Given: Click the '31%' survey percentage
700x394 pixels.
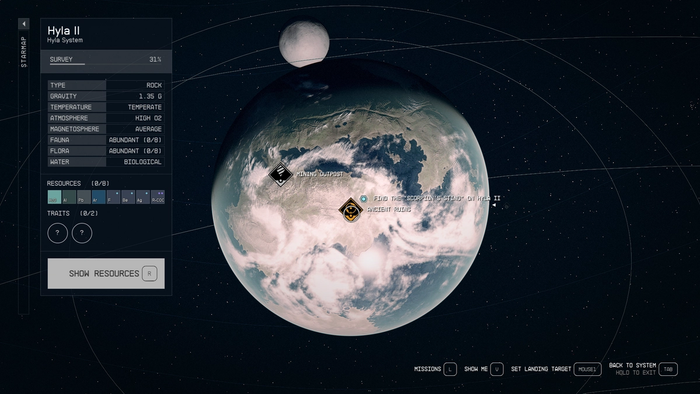Looking at the screenshot, I should pyautogui.click(x=155, y=59).
